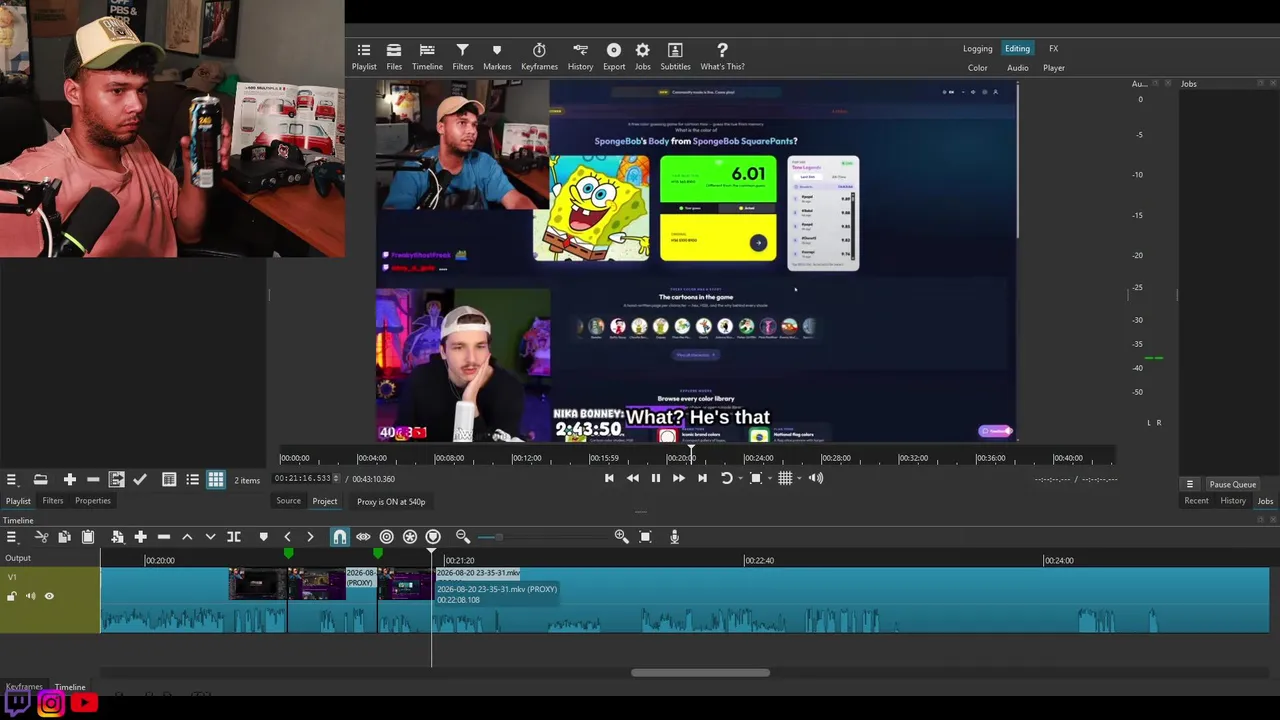Switch to the Logging layout
This screenshot has width=1280, height=720.
pos(978,49)
